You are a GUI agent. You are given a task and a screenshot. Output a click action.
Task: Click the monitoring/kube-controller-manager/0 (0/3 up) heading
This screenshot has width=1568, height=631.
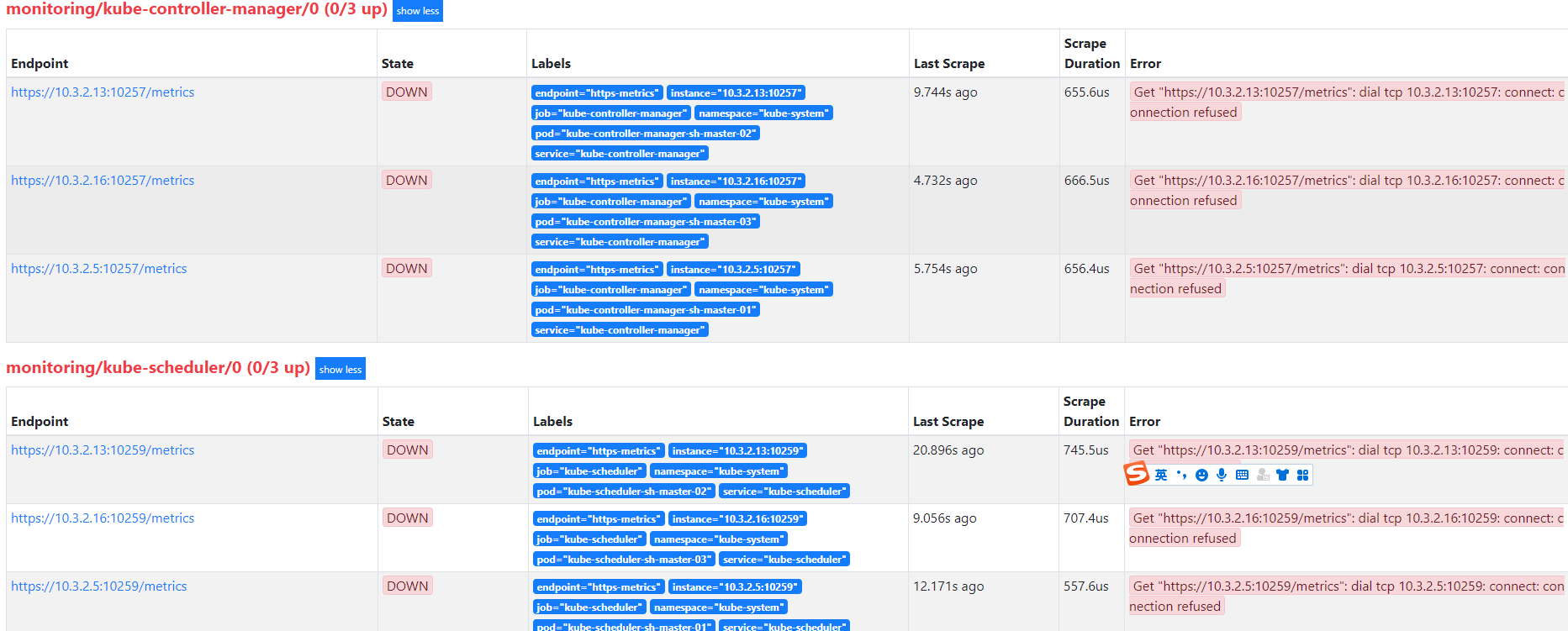click(197, 10)
